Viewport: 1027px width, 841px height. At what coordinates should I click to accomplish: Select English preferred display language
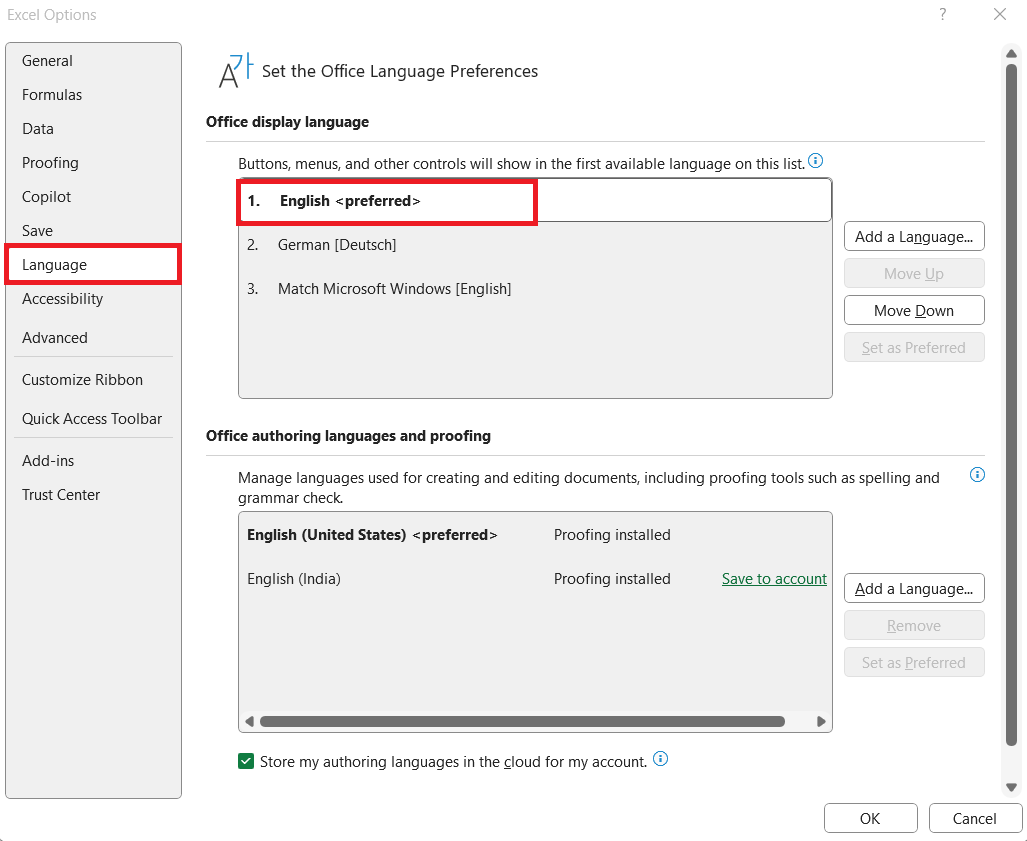click(x=534, y=201)
